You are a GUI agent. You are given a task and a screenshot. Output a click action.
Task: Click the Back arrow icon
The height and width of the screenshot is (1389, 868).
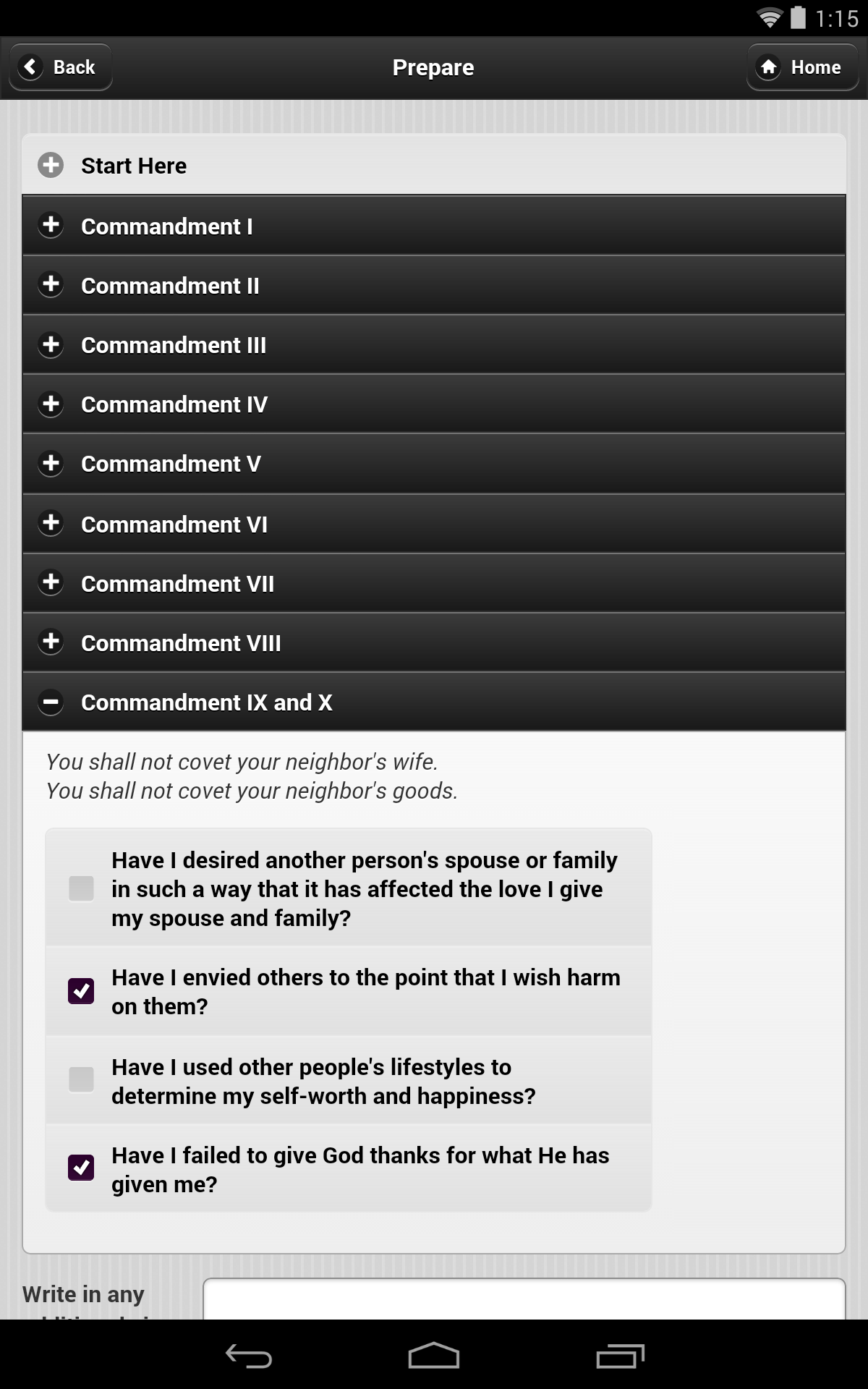coord(30,67)
